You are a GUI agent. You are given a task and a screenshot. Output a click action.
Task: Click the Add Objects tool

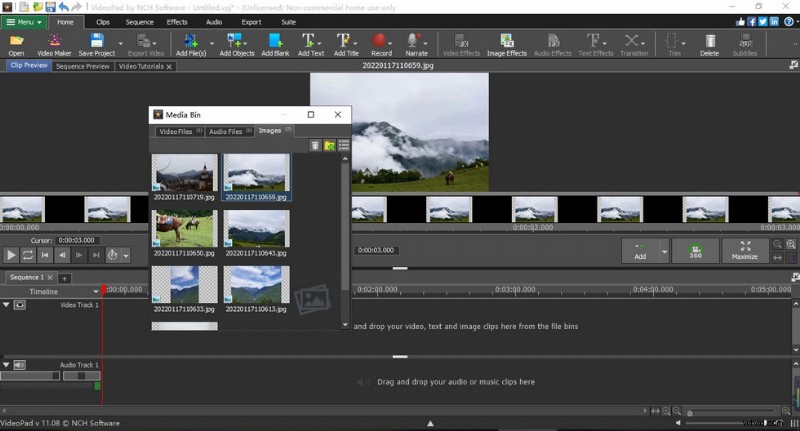click(237, 44)
